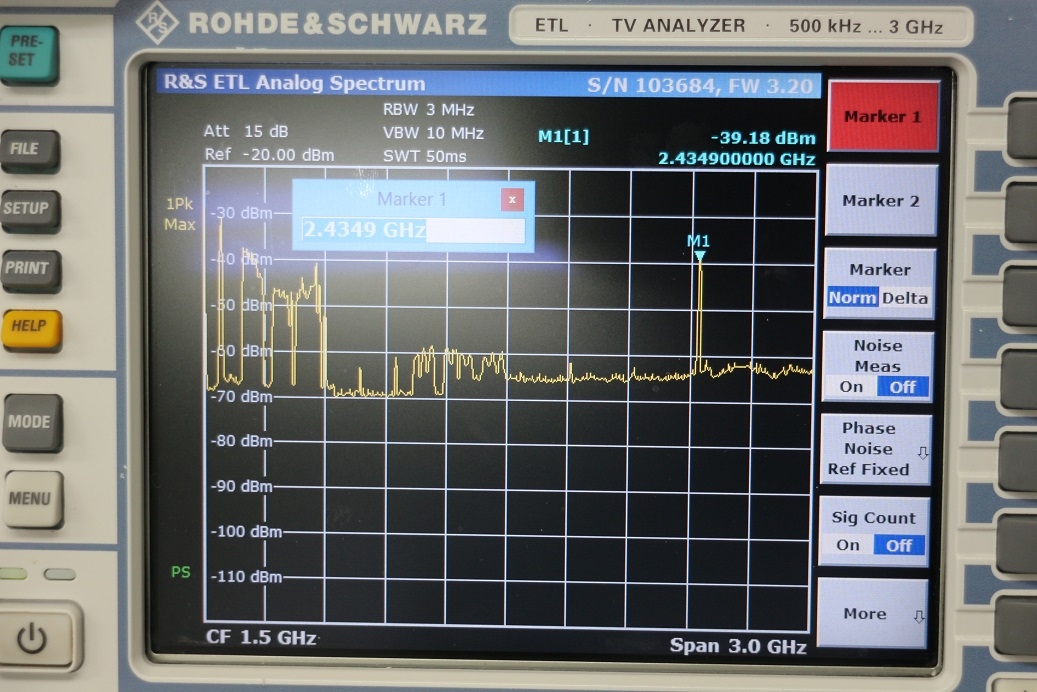Tap the Ref -20.00 dBm setting
This screenshot has width=1037, height=692.
(x=269, y=155)
